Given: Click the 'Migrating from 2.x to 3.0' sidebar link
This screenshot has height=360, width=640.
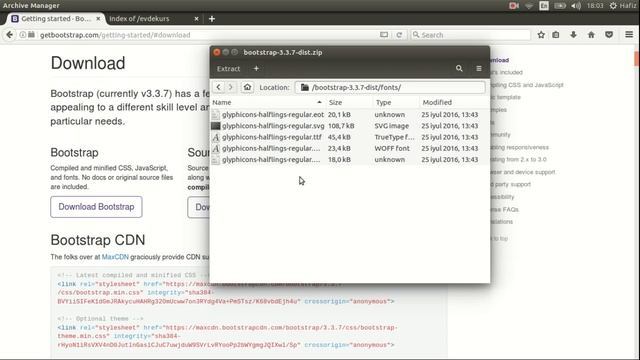Looking at the screenshot, I should [518, 160].
